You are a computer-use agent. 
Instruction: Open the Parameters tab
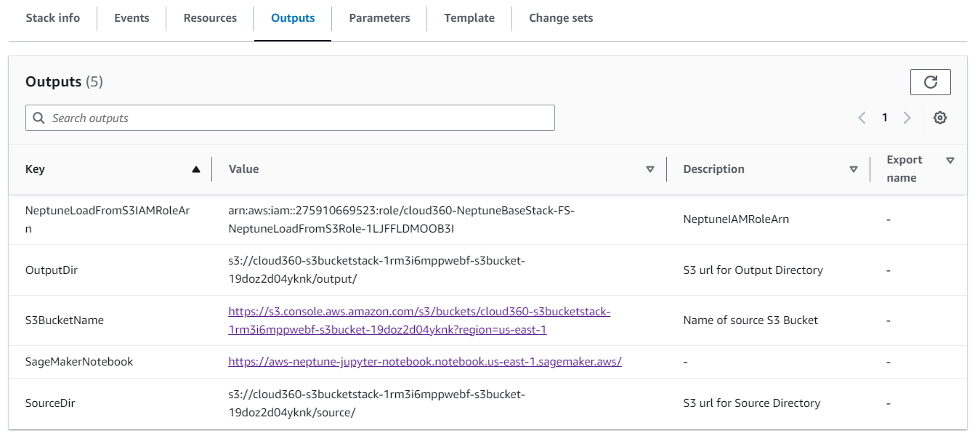coord(379,18)
